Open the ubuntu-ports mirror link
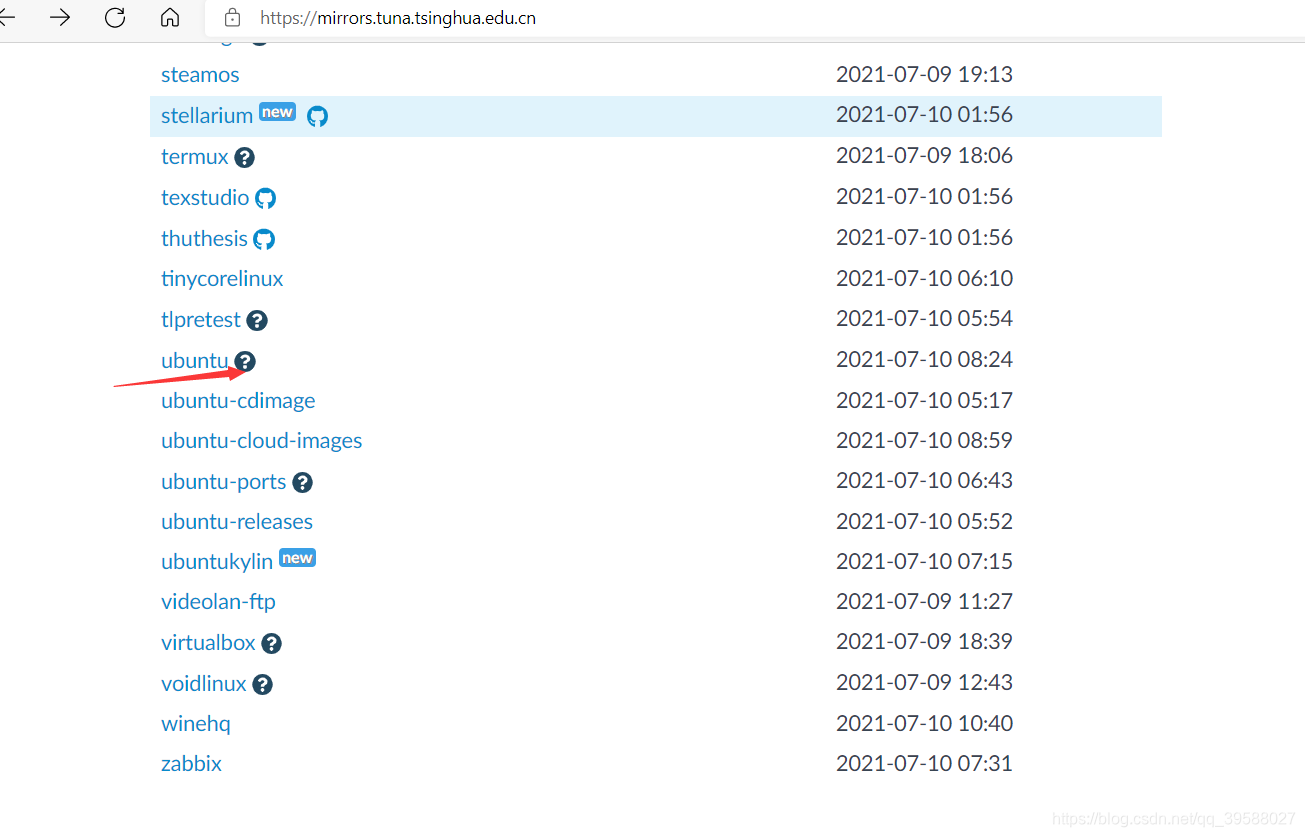1305x837 pixels. pos(224,482)
